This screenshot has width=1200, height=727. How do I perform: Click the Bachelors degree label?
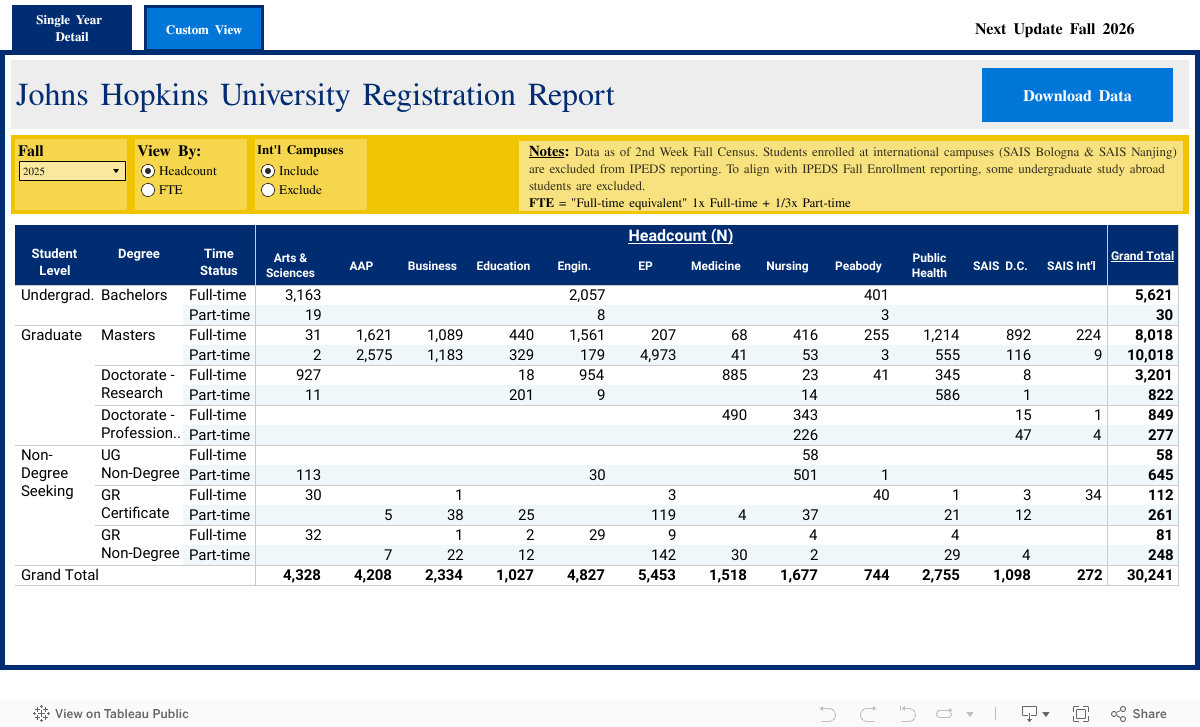(134, 295)
